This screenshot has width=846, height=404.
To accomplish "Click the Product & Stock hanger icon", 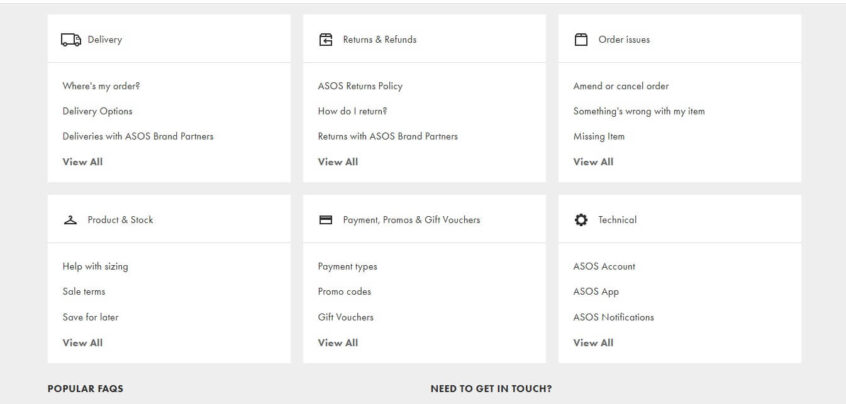I will tap(70, 220).
